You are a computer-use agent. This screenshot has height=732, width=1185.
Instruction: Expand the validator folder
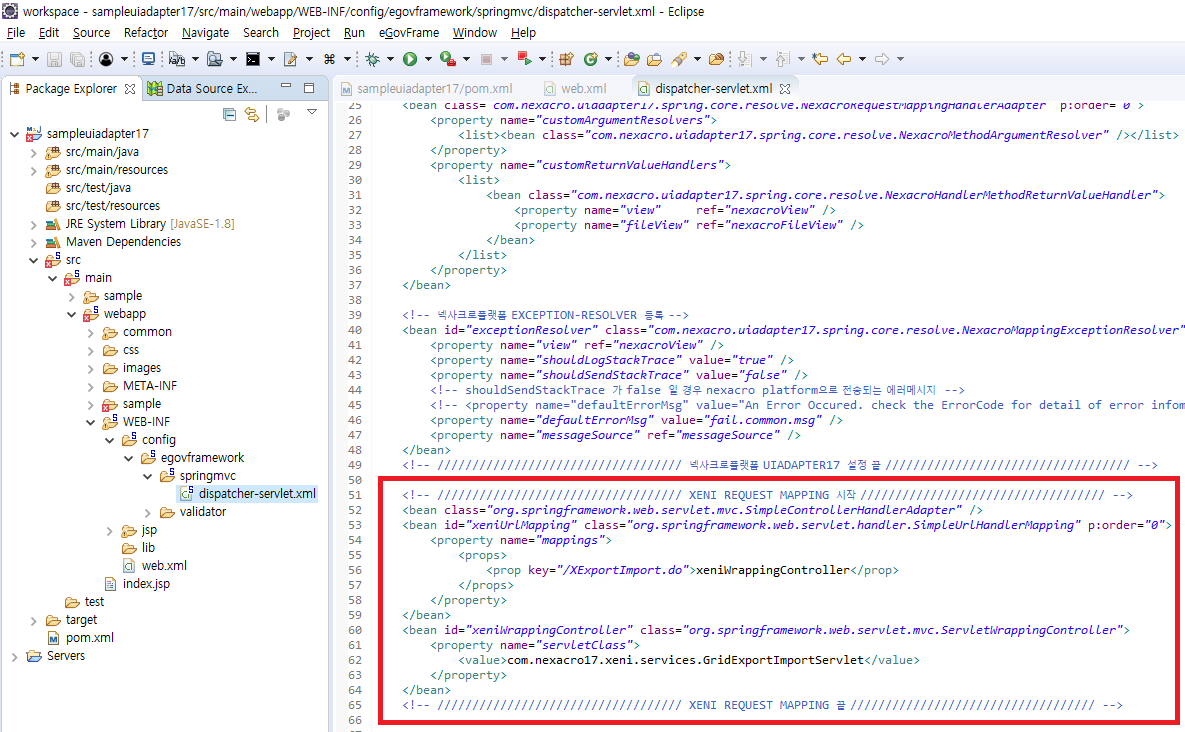pyautogui.click(x=147, y=512)
